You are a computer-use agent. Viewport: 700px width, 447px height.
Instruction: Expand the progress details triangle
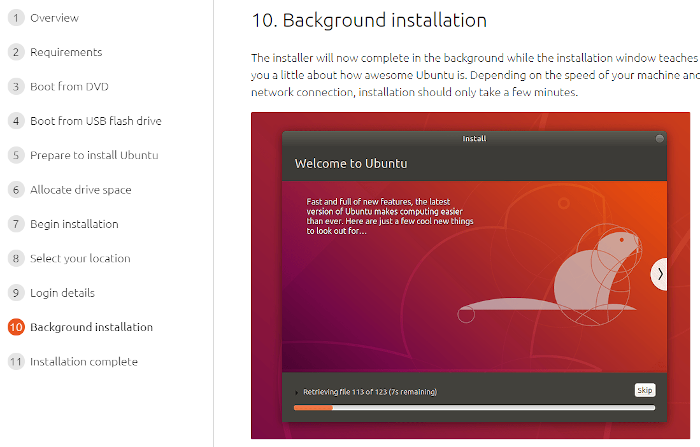296,392
